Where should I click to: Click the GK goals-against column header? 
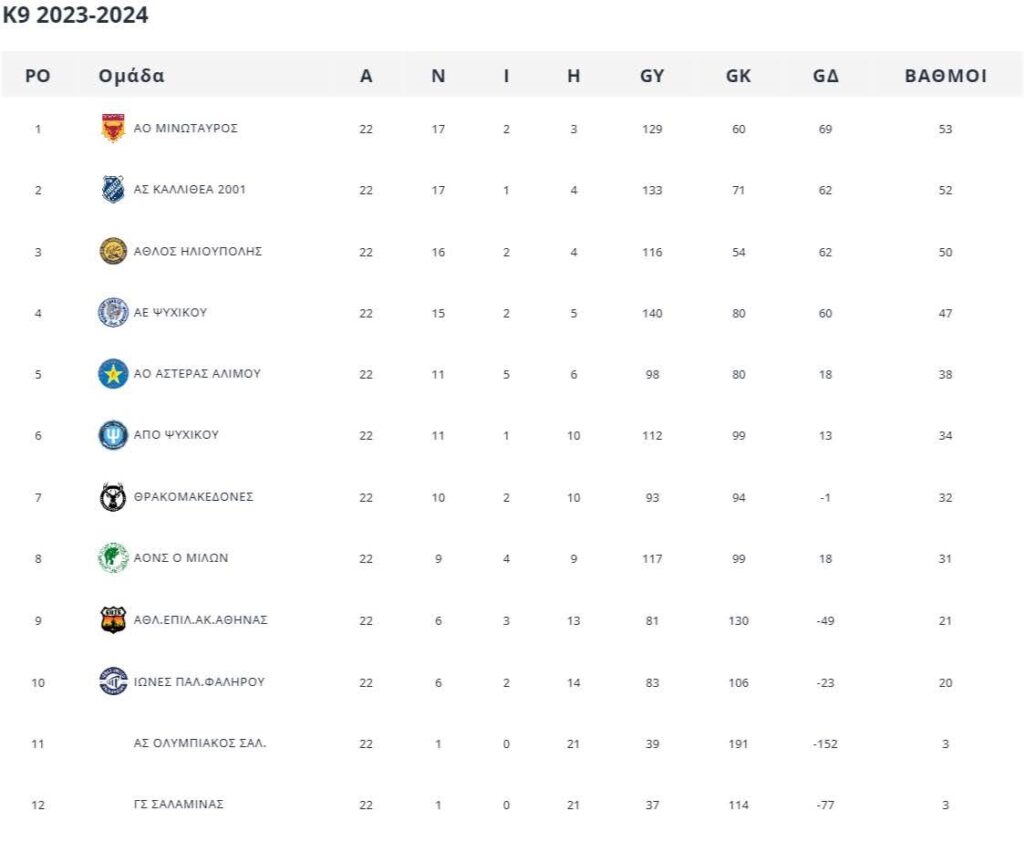738,76
